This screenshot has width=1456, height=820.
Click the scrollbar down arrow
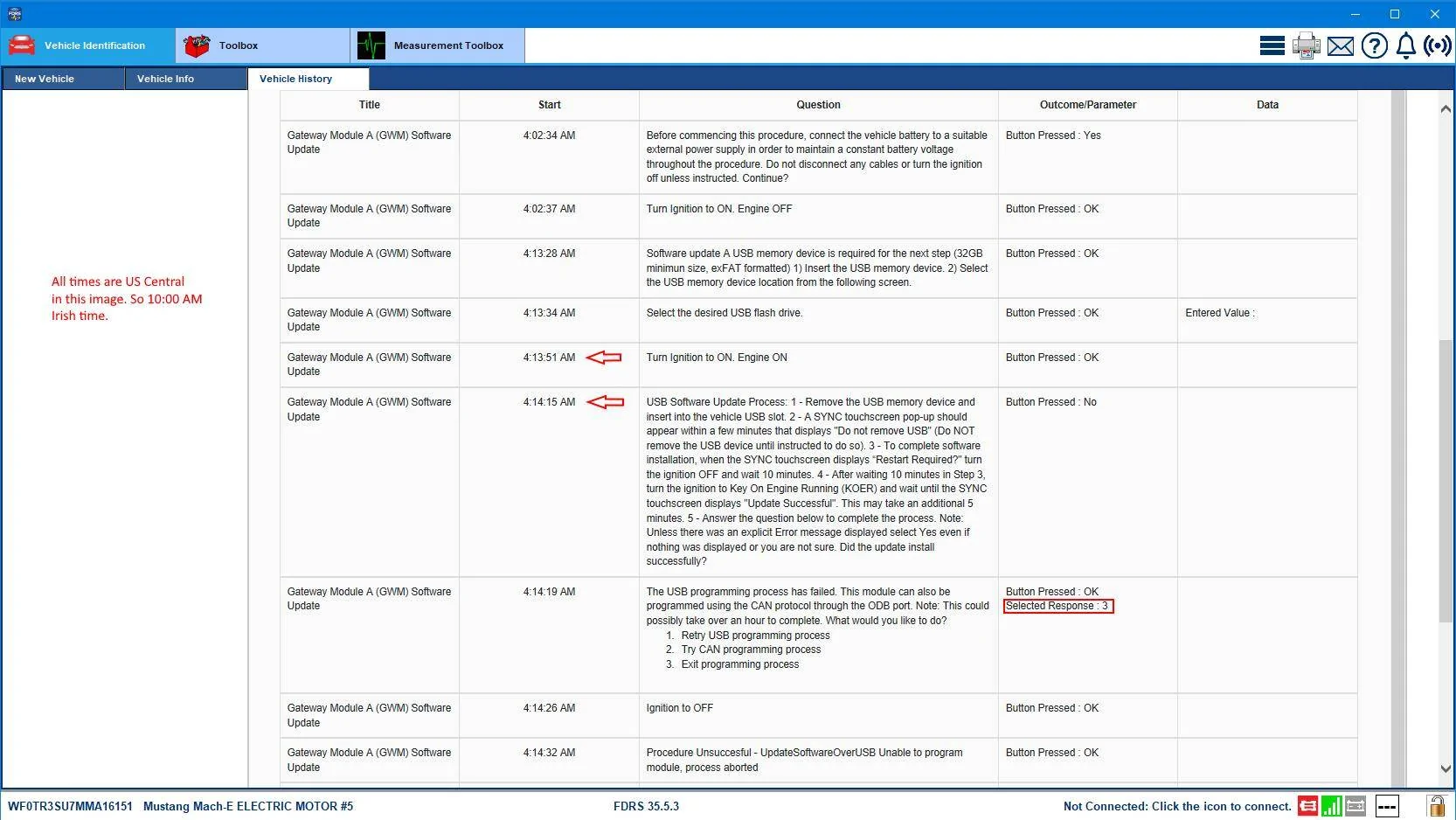(x=1446, y=769)
